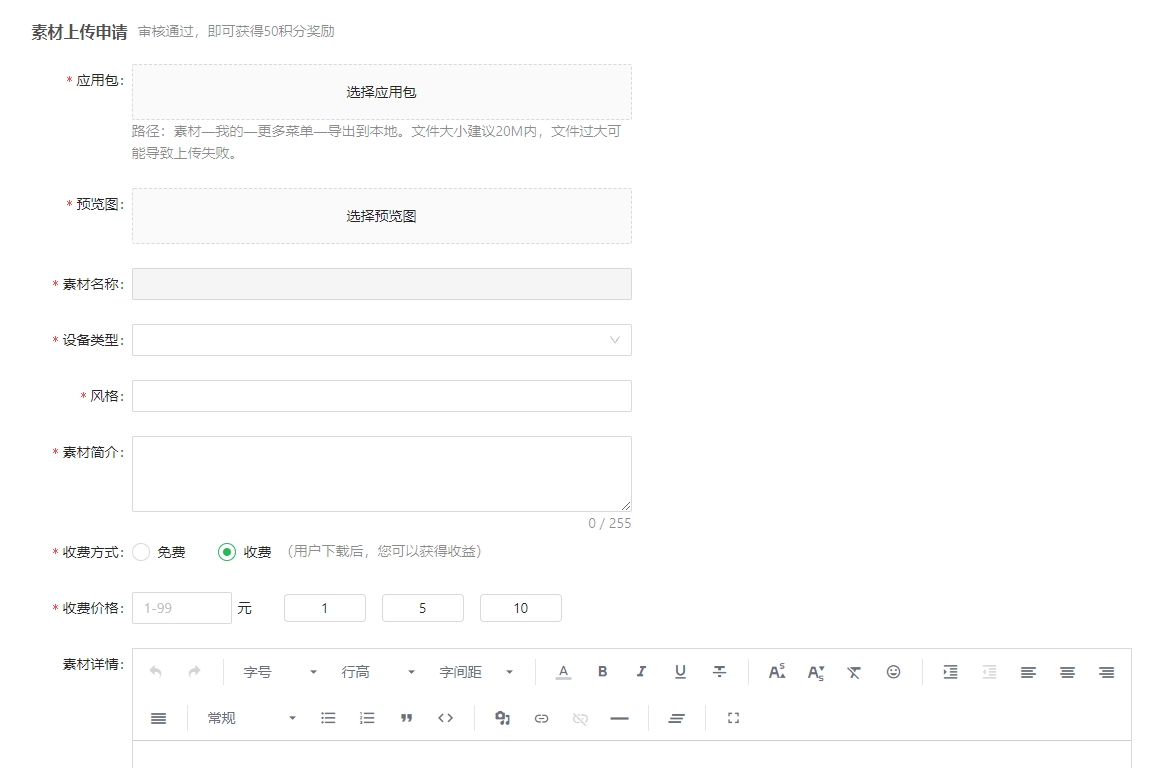Open the font color picker

[563, 672]
